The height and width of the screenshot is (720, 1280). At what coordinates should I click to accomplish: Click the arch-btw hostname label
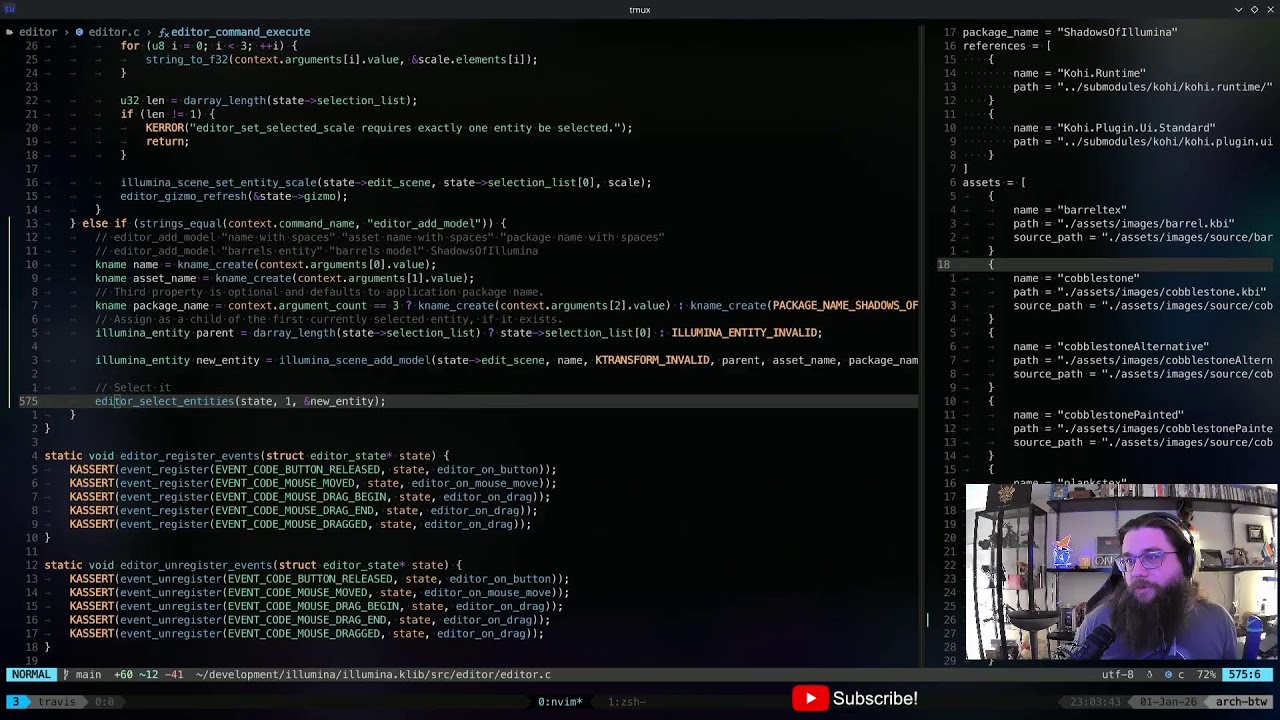[1241, 702]
